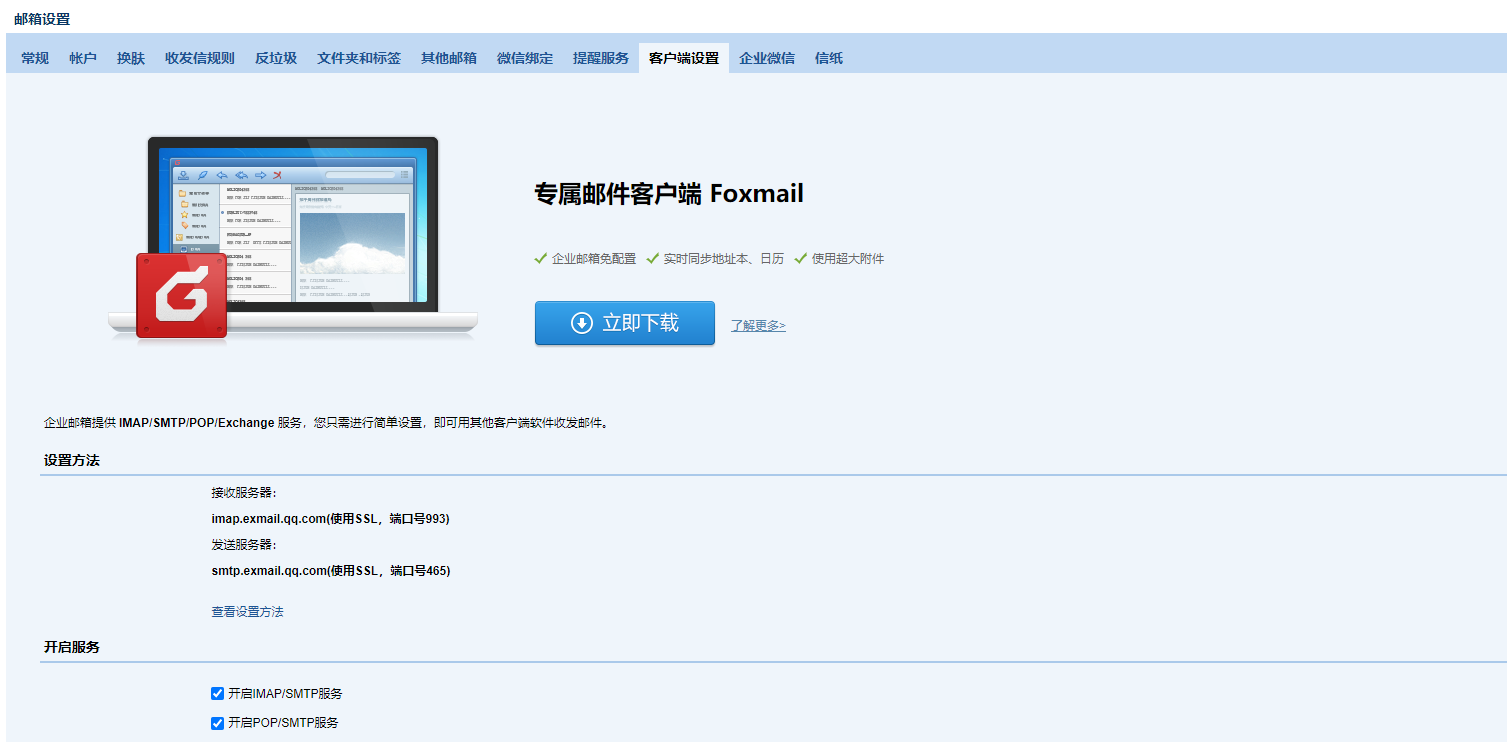1507x742 pixels.
Task: Click the imap.exmail.qq.com server text
Action: point(330,519)
